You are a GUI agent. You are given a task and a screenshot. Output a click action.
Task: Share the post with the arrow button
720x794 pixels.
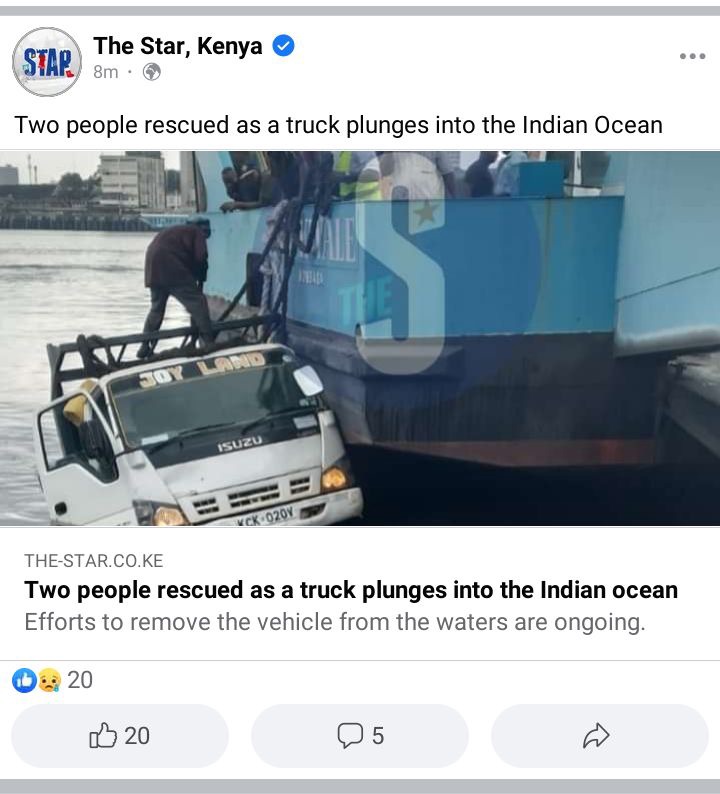[x=599, y=736]
